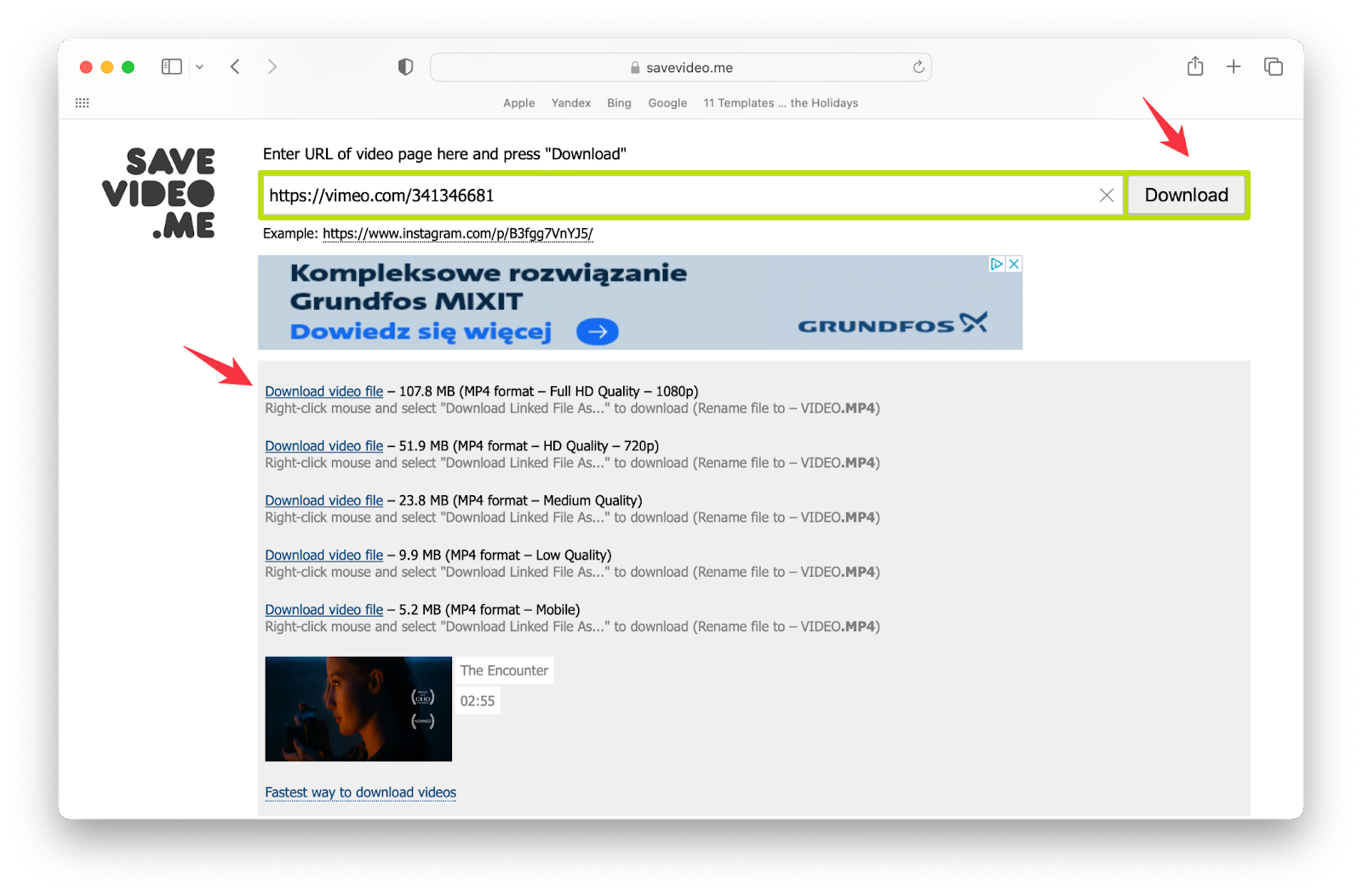Click the Share icon in toolbar
The height and width of the screenshot is (896, 1362).
[x=1195, y=66]
